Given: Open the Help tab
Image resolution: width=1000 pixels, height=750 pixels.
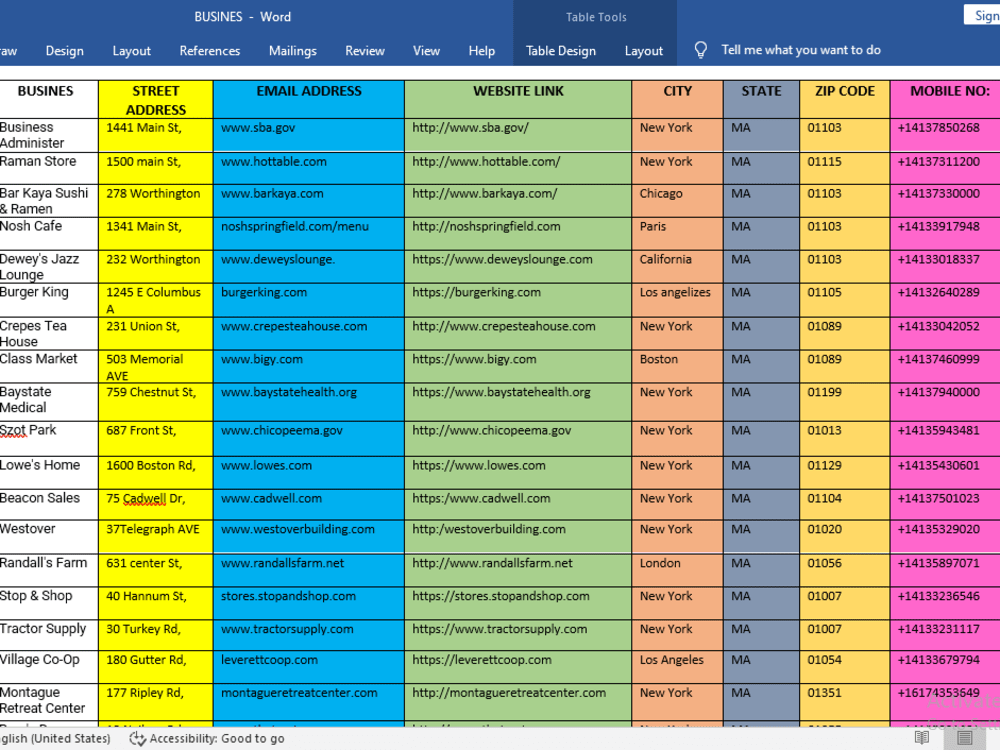Looking at the screenshot, I should click(482, 50).
